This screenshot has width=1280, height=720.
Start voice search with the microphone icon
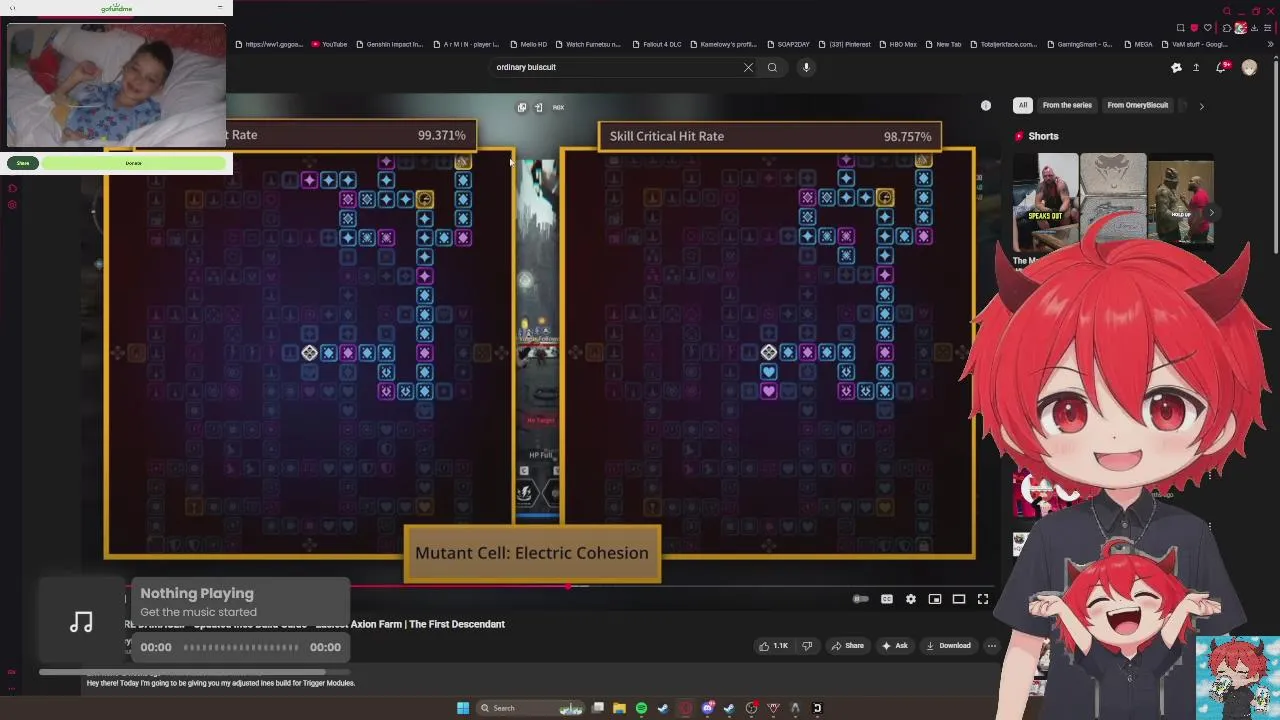tap(806, 67)
